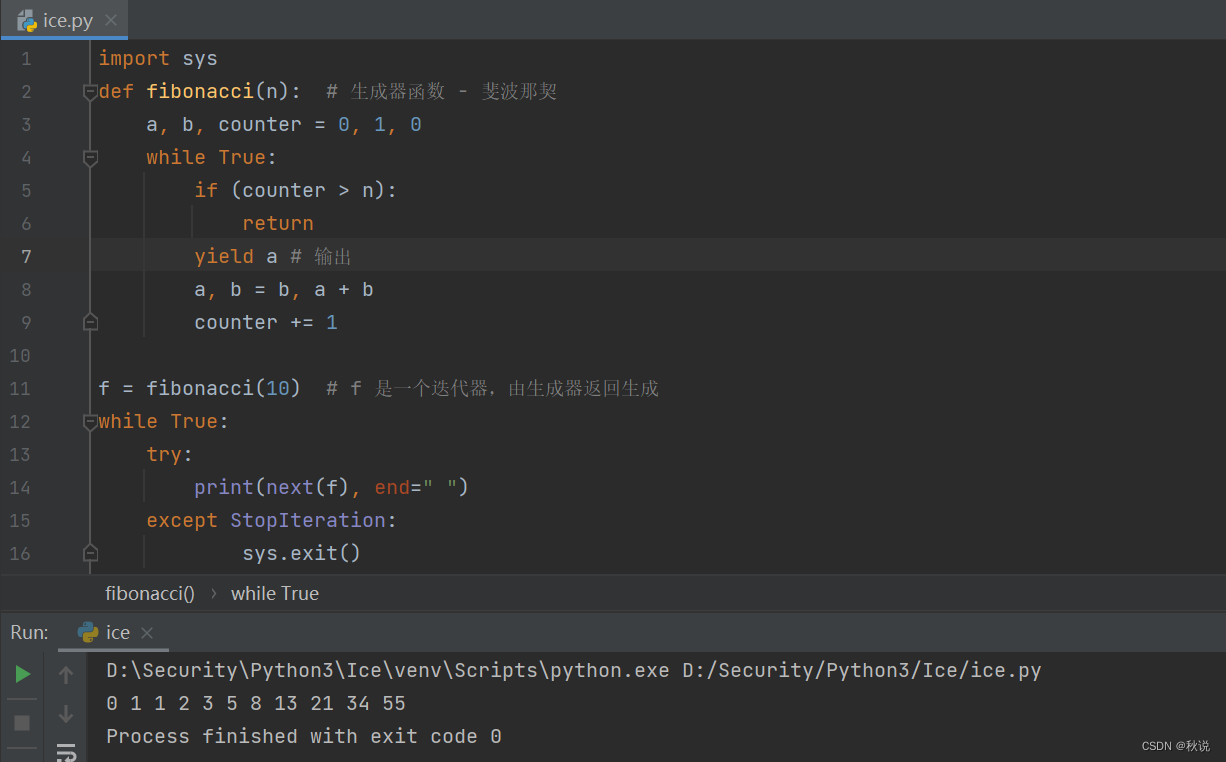Click 'print(next(f), end=" ")' line
Screen dimensions: 1226x762
[332, 488]
